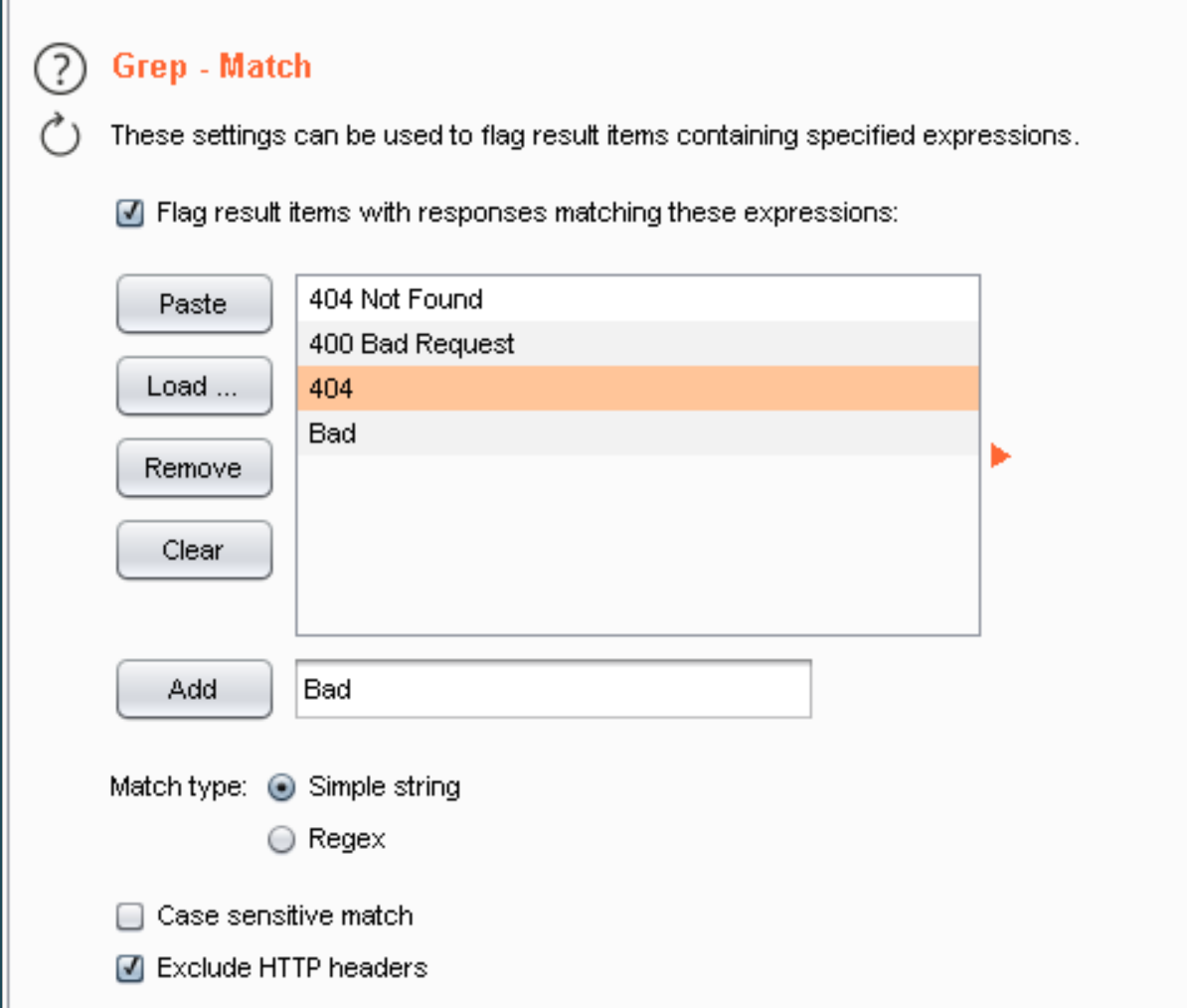Paste expressions into the match list
1187x1008 pixels.
[194, 303]
